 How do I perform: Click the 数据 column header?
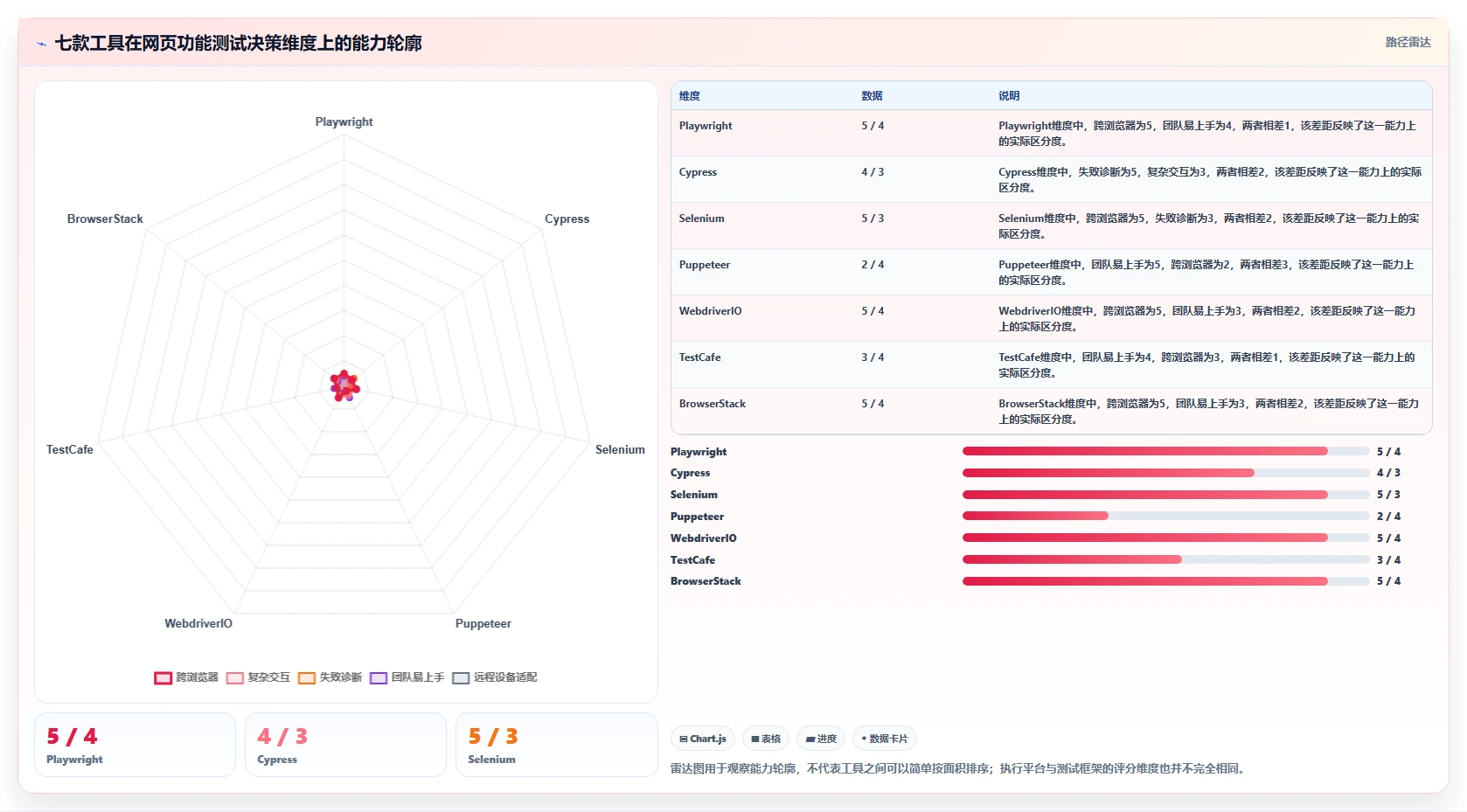click(x=872, y=96)
